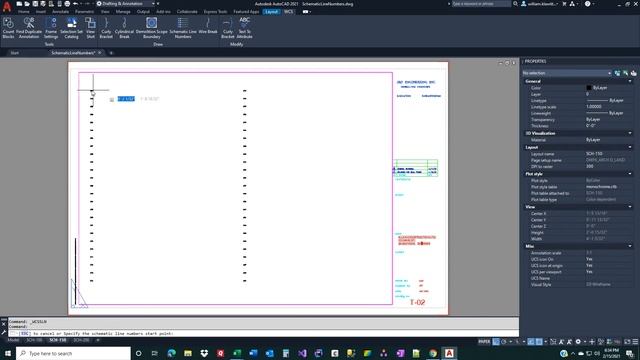Collapse the Misc properties section

coord(630,246)
